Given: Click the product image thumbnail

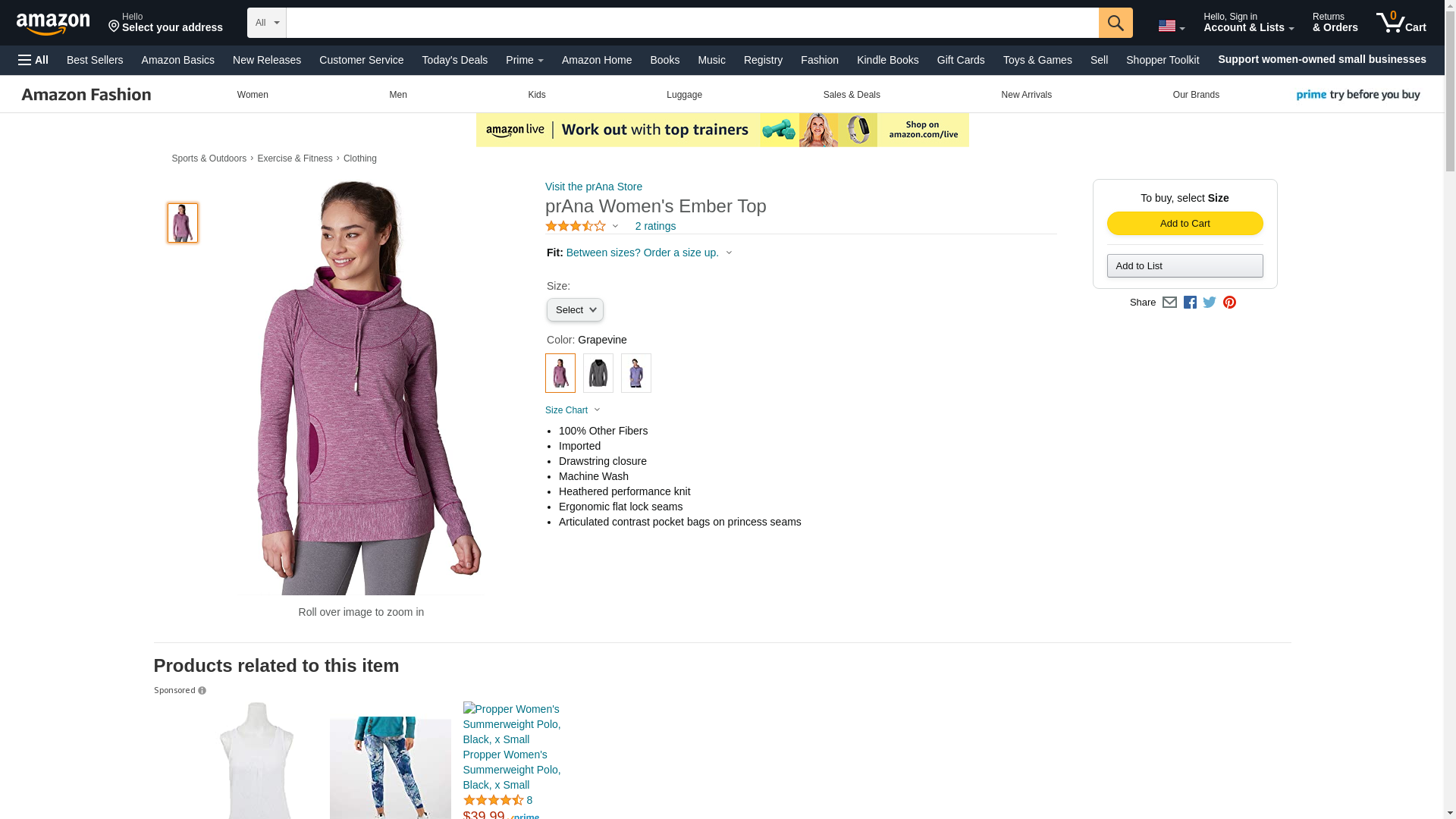Looking at the screenshot, I should coord(183,223).
